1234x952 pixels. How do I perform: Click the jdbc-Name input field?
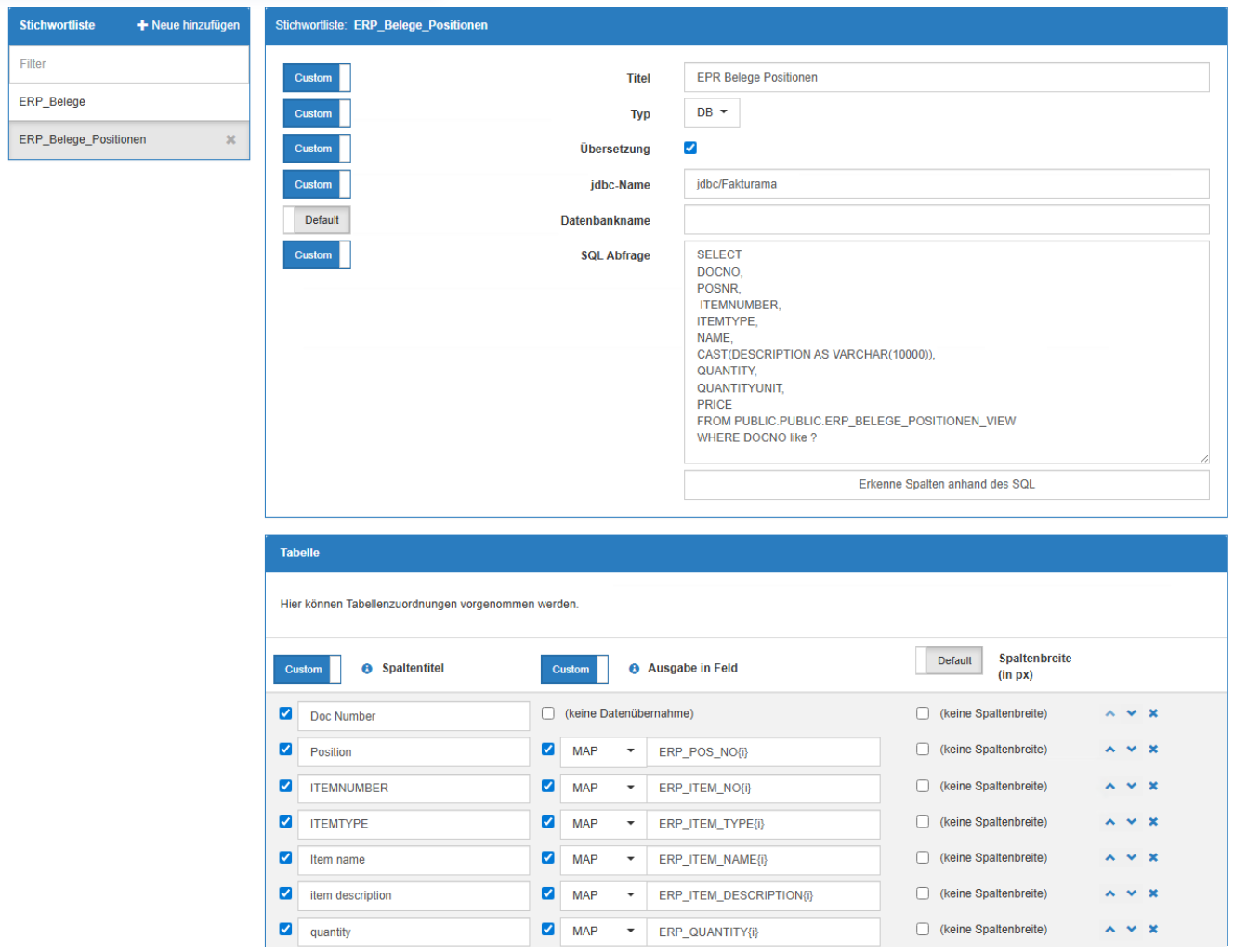coord(946,184)
